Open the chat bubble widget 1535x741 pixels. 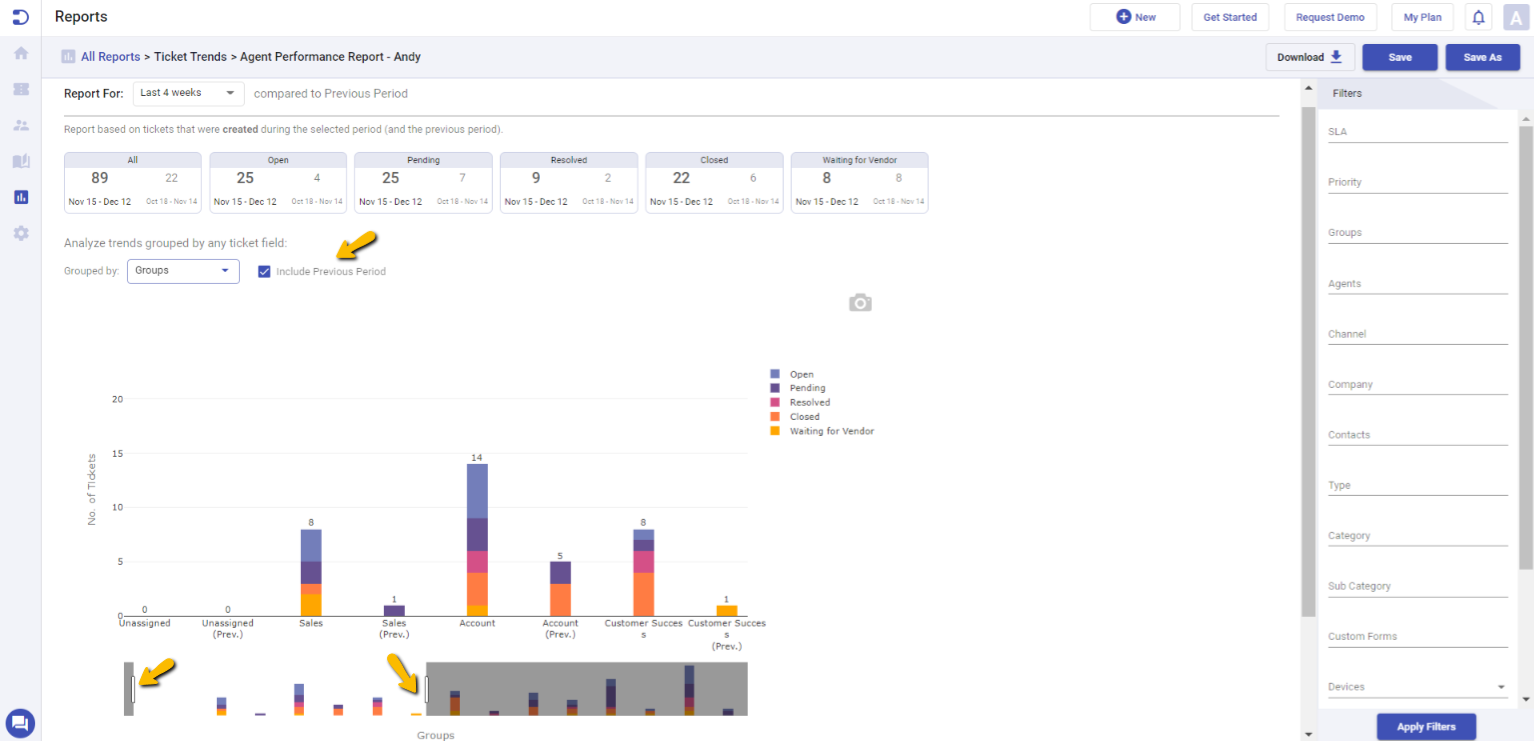tap(20, 722)
